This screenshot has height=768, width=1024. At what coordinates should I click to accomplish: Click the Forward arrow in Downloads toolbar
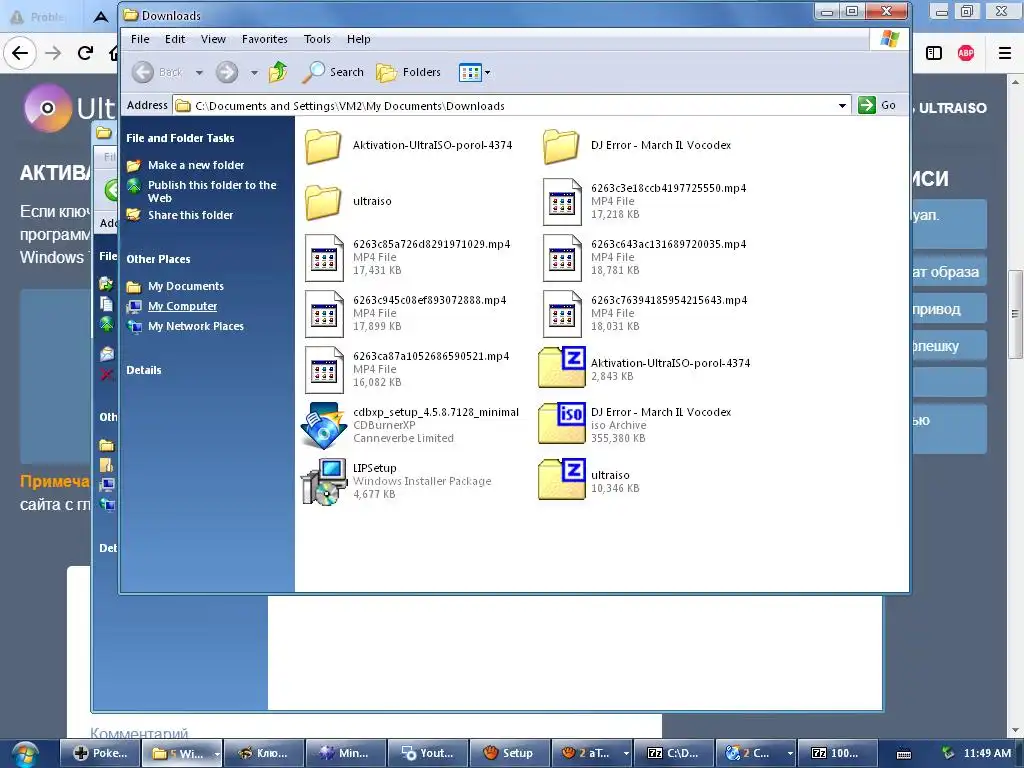pos(227,72)
